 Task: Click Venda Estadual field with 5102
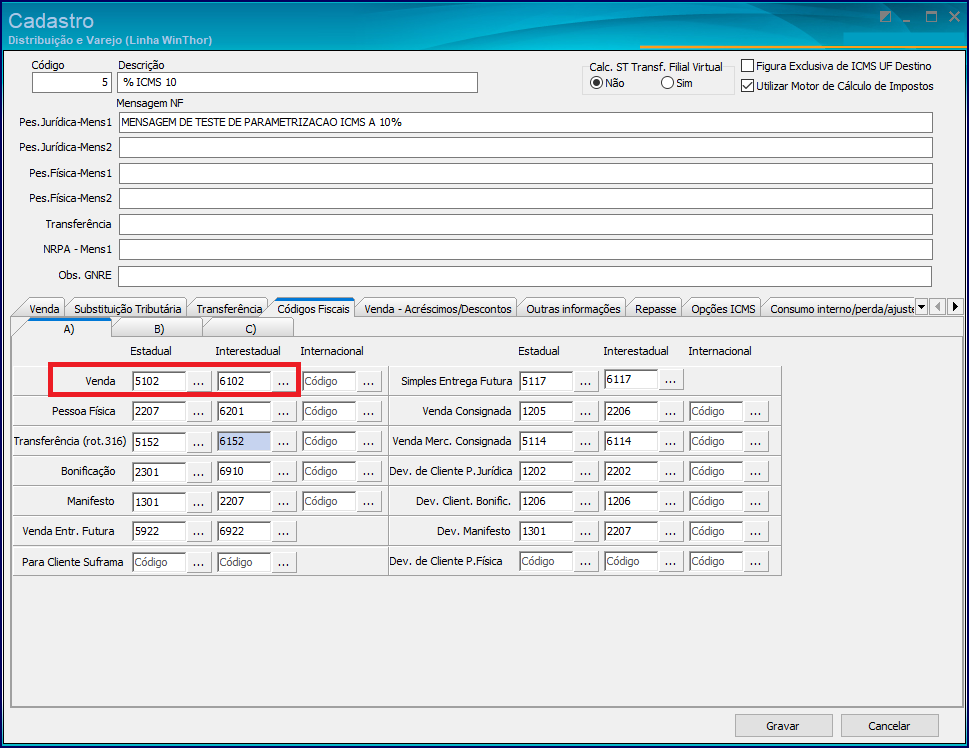pos(159,381)
